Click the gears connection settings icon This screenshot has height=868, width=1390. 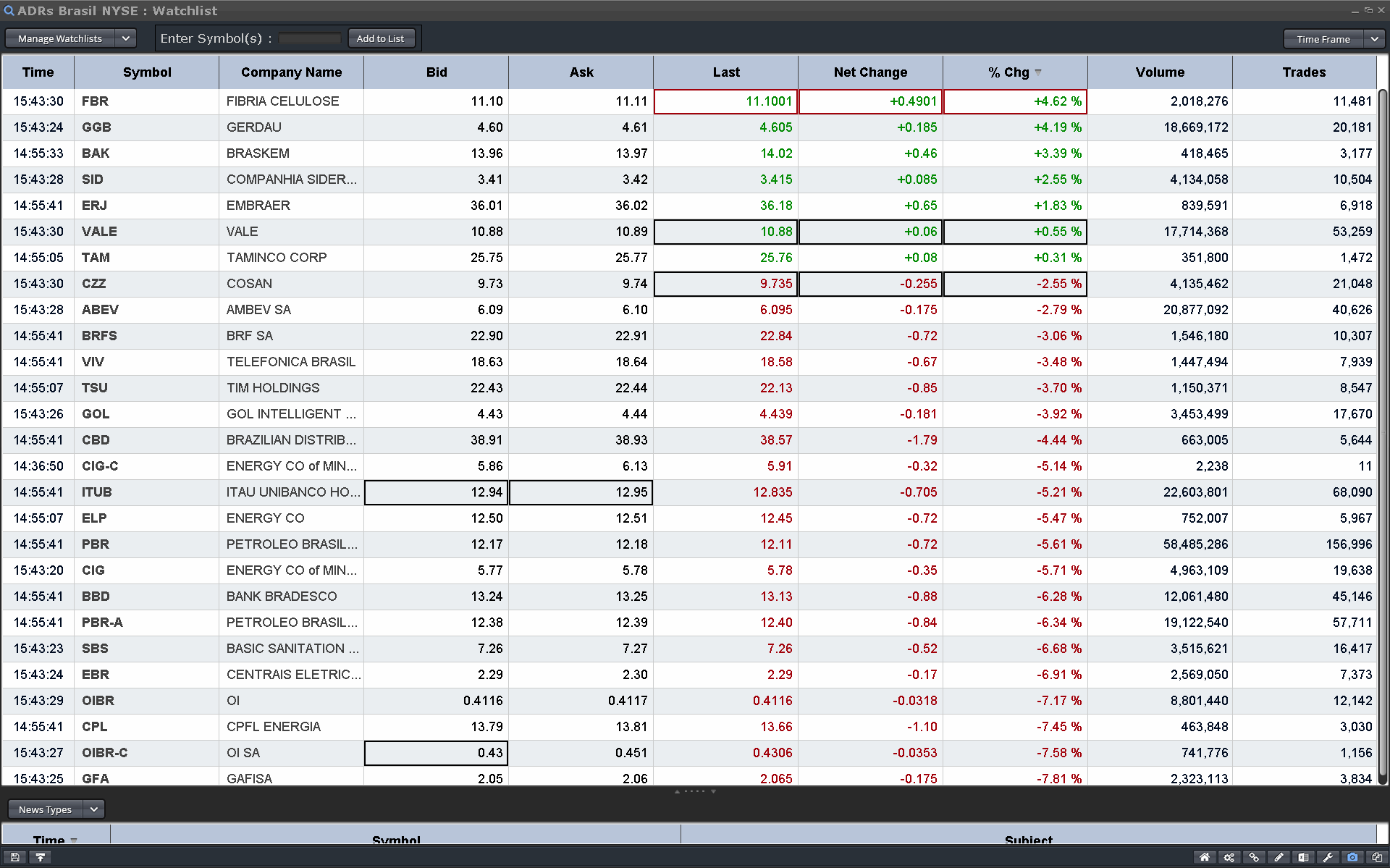pyautogui.click(x=1229, y=857)
